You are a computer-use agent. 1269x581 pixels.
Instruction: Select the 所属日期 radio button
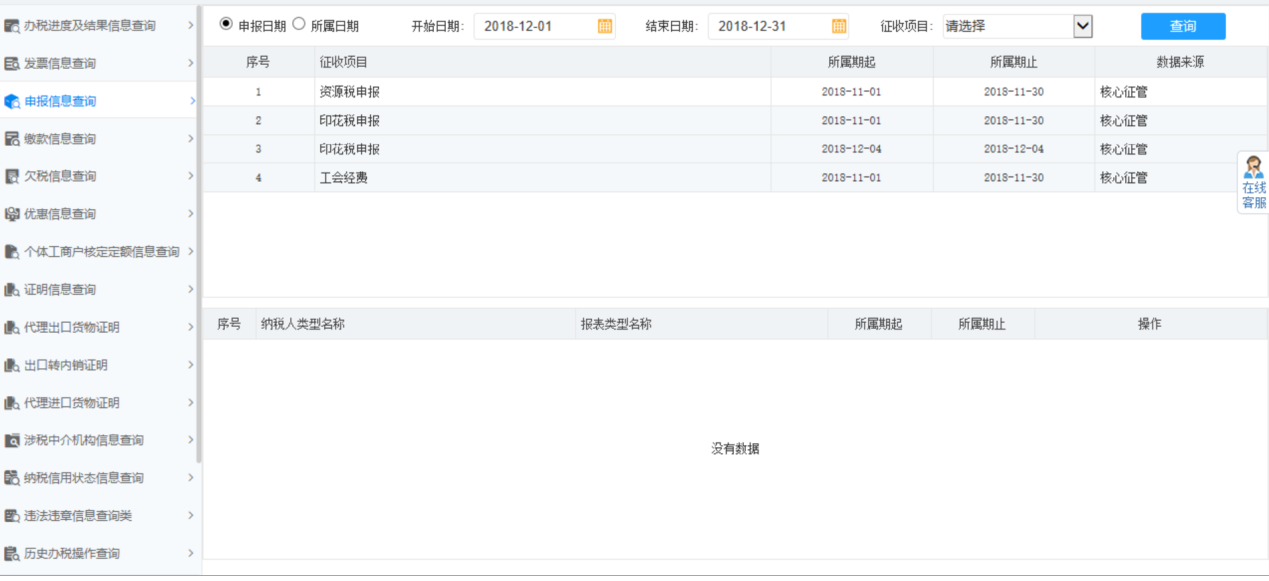(299, 24)
